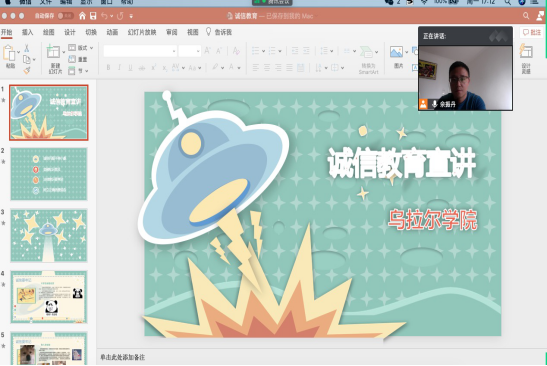Click the Paste clipboard icon
The image size is (547, 366).
click(x=9, y=54)
